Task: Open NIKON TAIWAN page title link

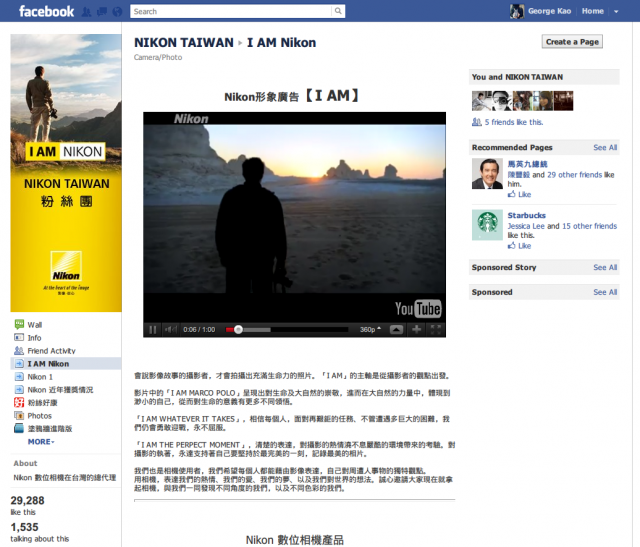Action: (x=184, y=42)
